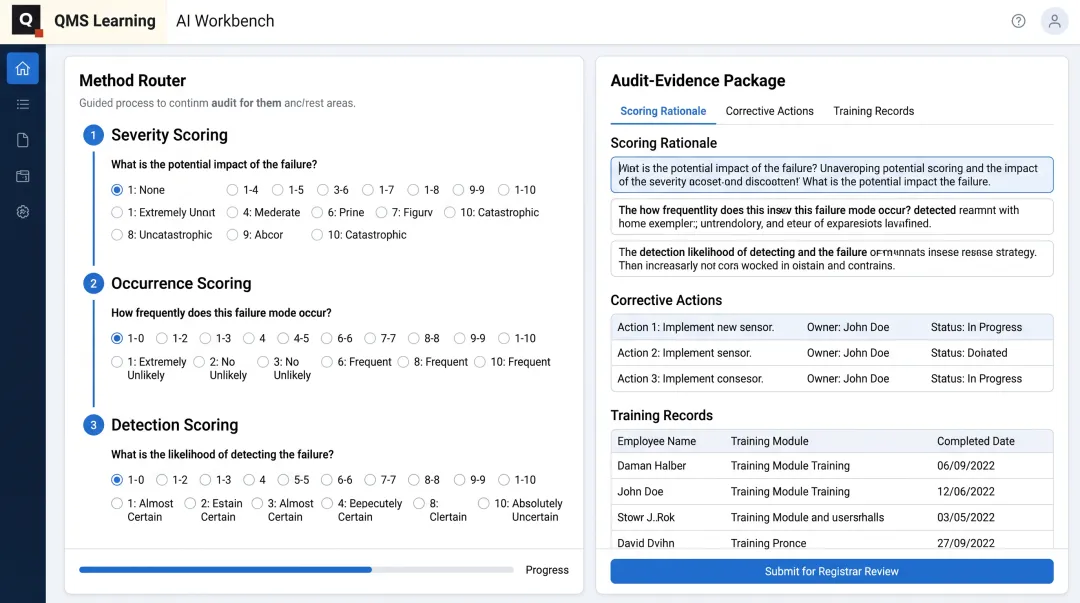Select severity 10: Catastrophic beside Figurv
Image resolution: width=1080 pixels, height=603 pixels.
point(450,212)
